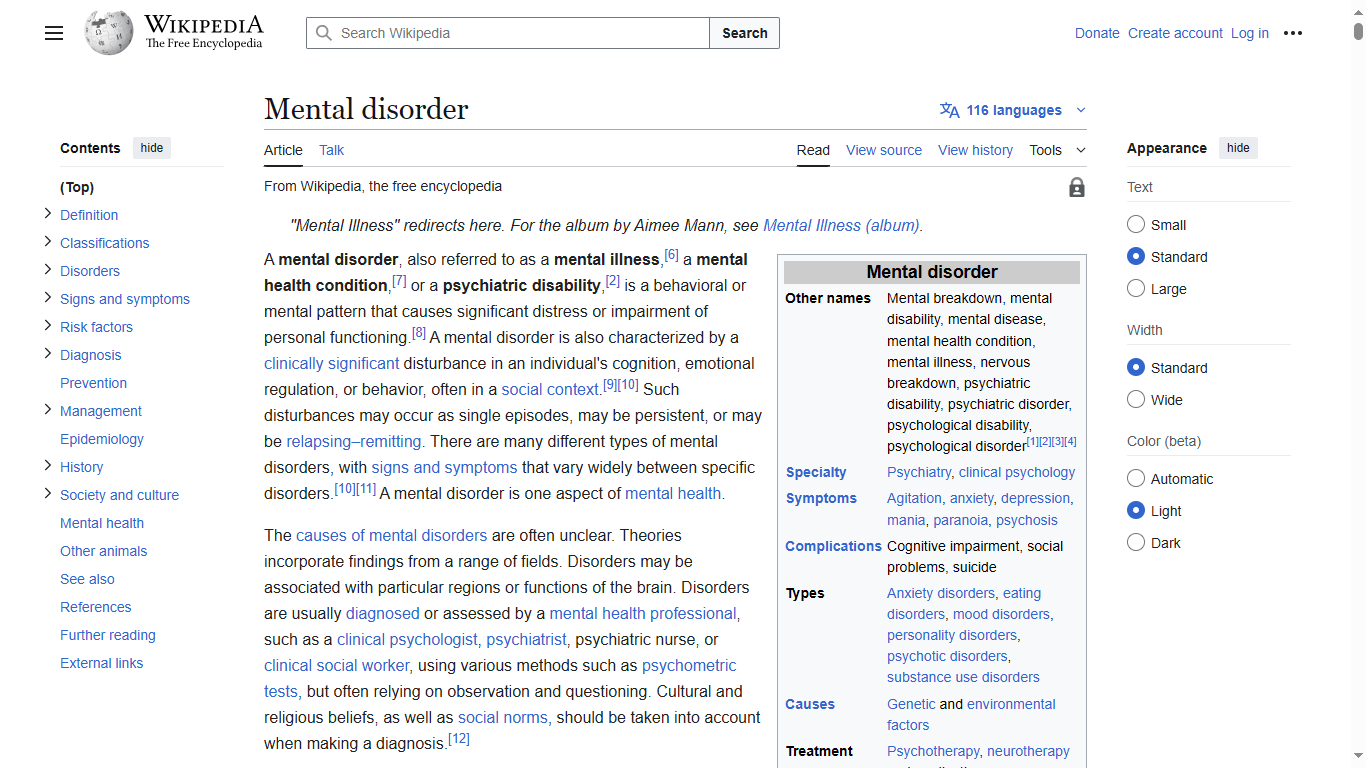The height and width of the screenshot is (768, 1366).
Task: Click the Search button
Action: click(745, 33)
